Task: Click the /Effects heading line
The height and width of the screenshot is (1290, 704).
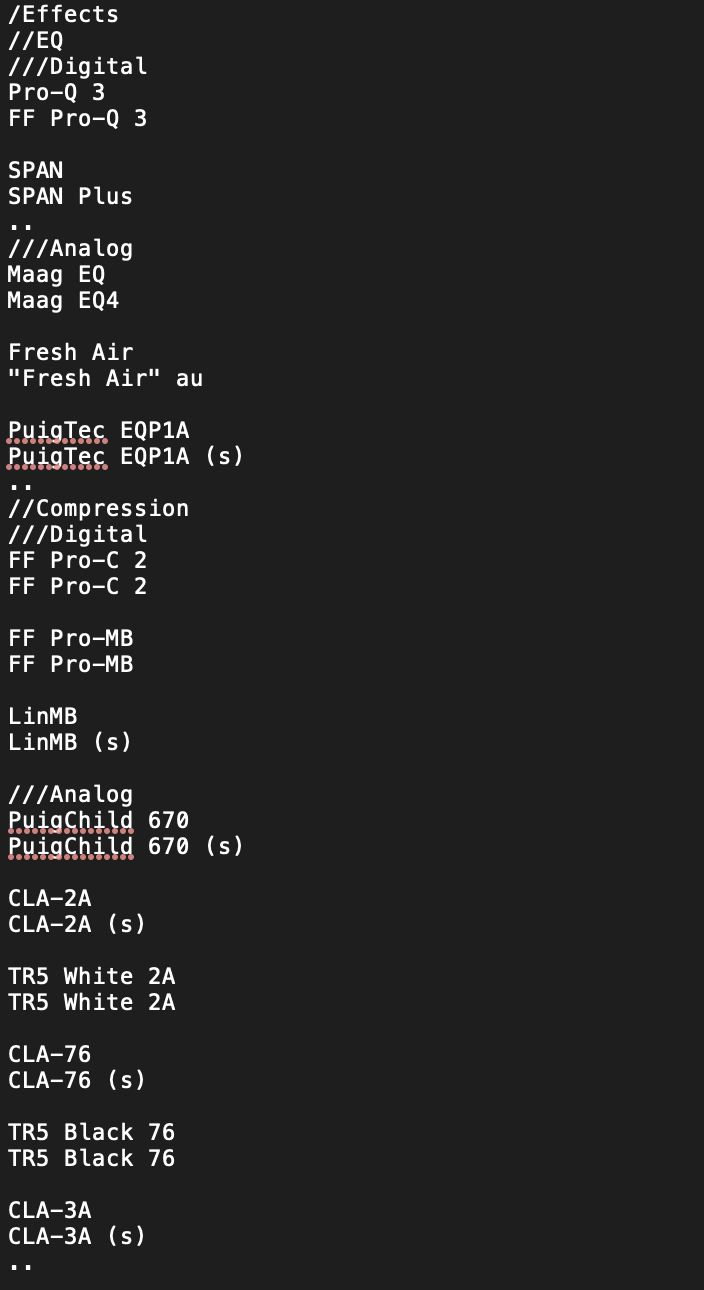Action: (x=63, y=15)
